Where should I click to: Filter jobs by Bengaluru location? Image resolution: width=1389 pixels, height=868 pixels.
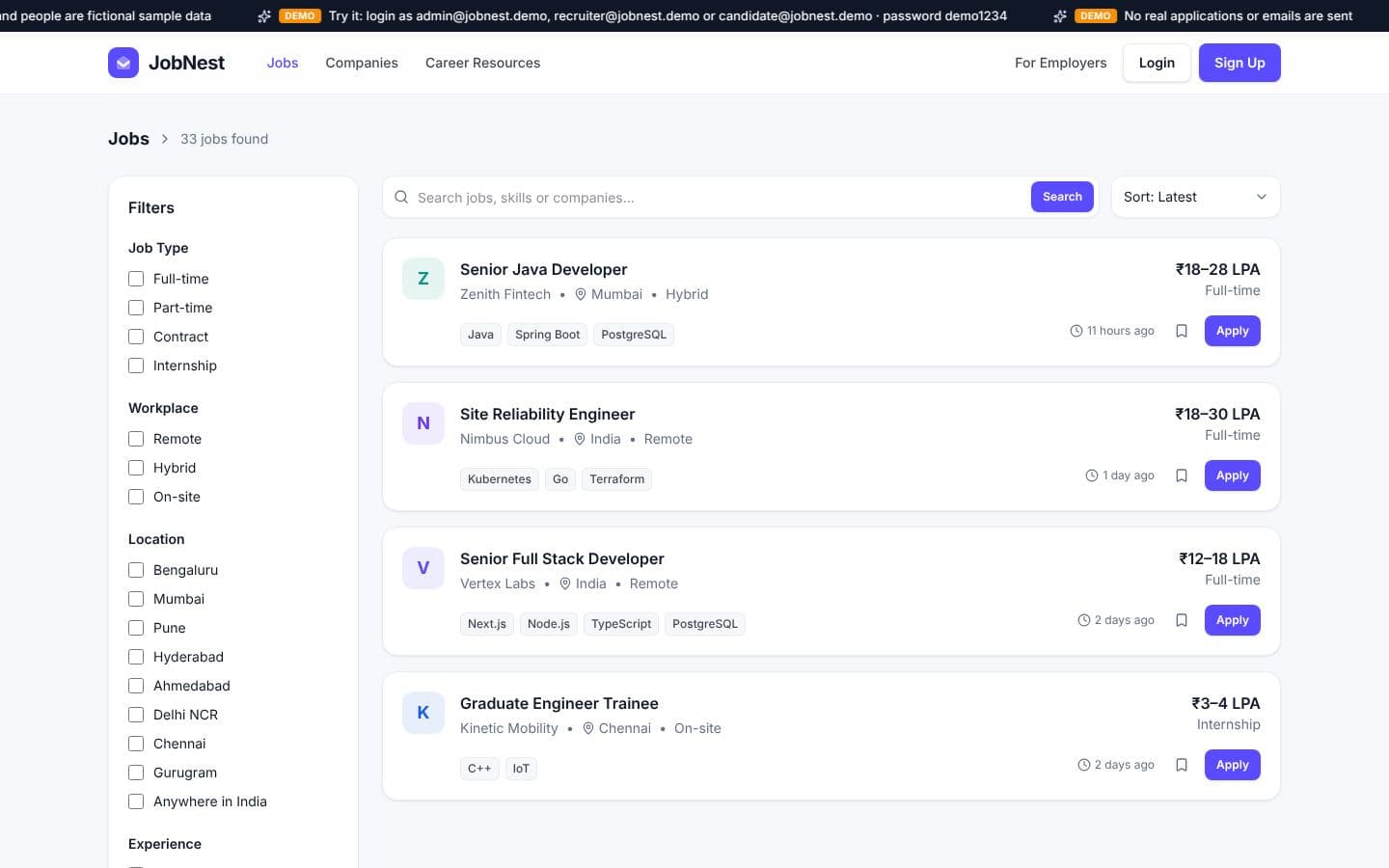pyautogui.click(x=136, y=570)
